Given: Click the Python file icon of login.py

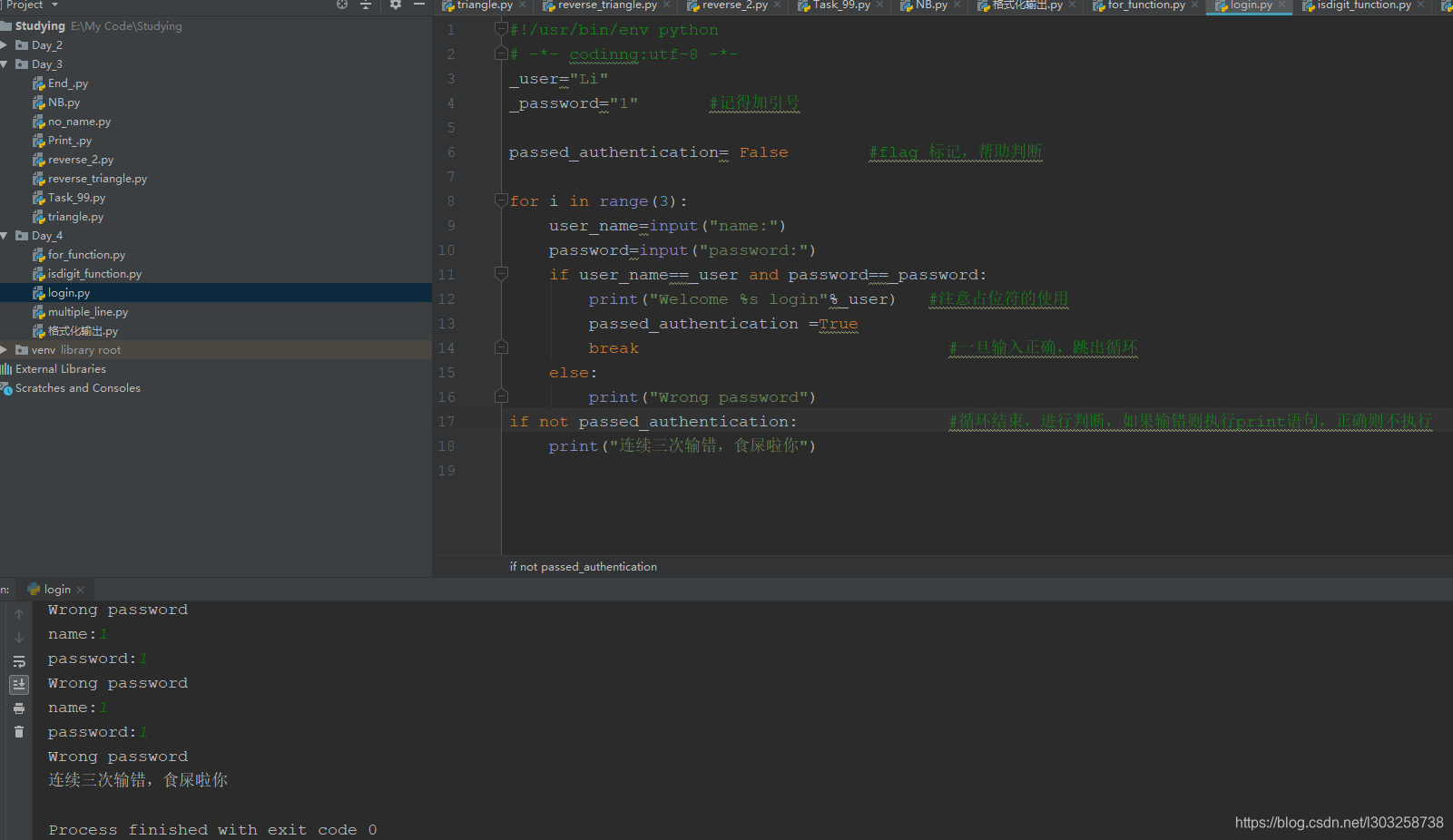Looking at the screenshot, I should pyautogui.click(x=39, y=293).
